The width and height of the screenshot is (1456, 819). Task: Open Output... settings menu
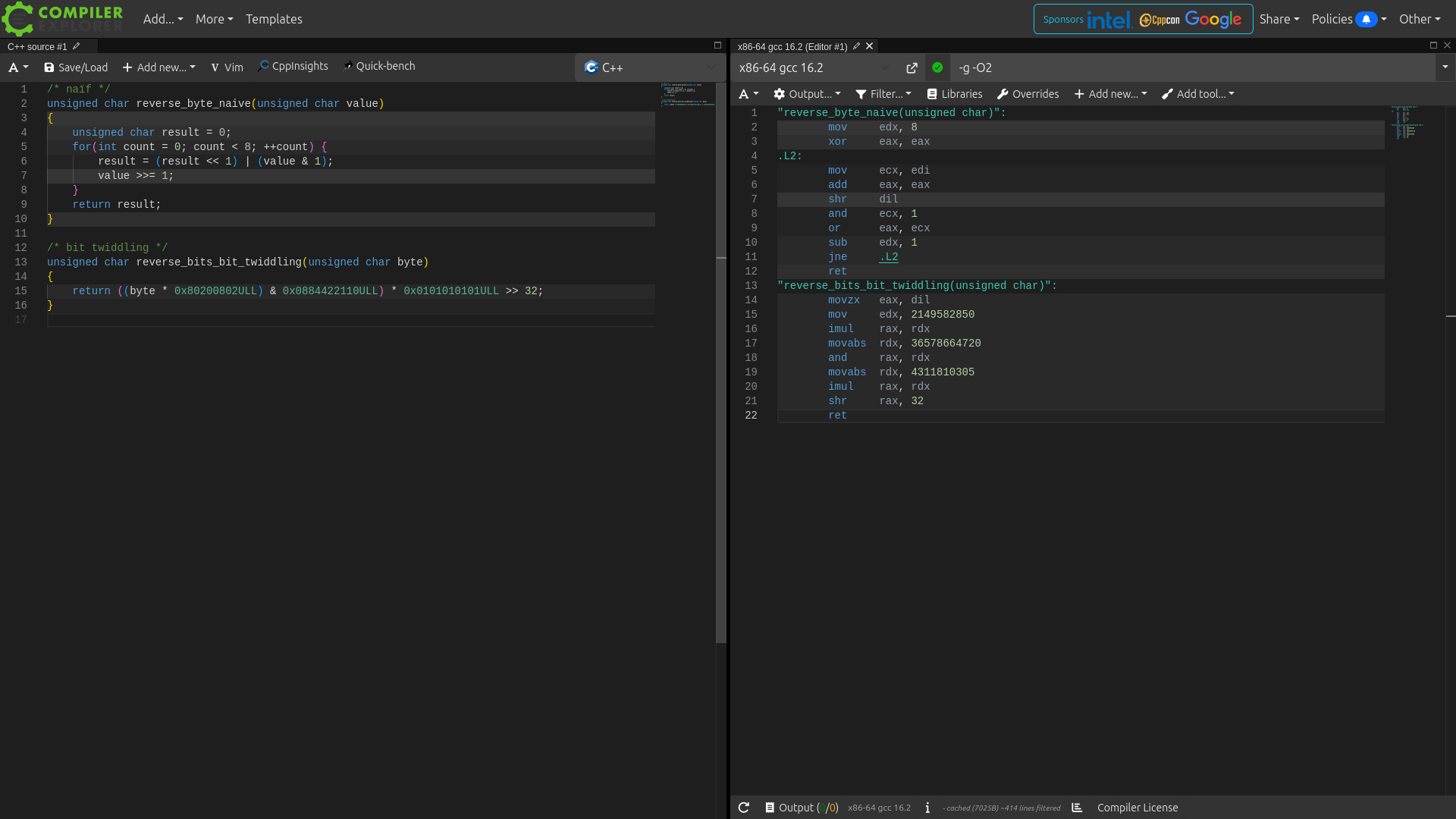807,94
